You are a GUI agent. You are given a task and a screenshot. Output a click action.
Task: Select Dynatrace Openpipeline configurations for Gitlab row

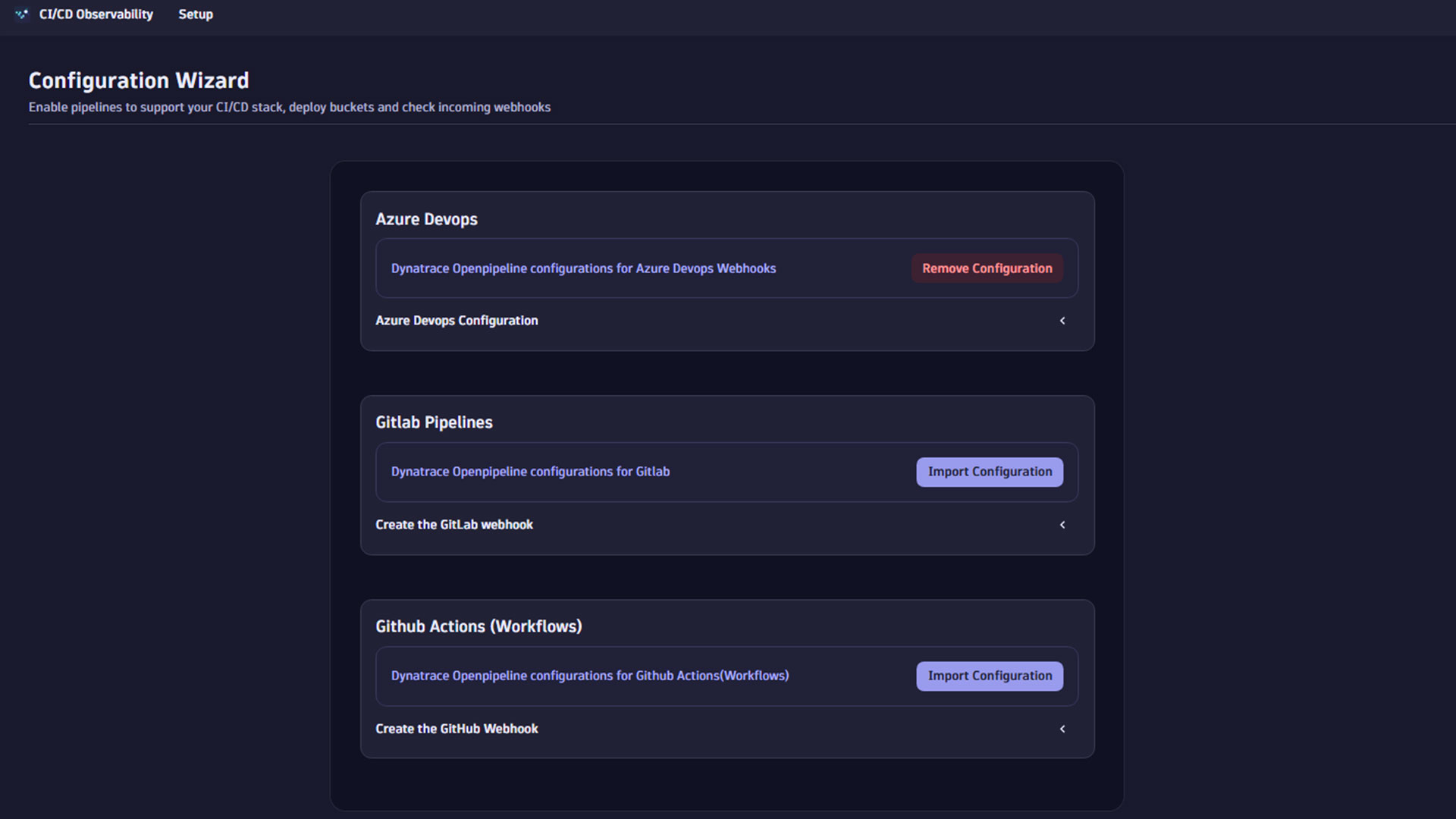point(530,471)
